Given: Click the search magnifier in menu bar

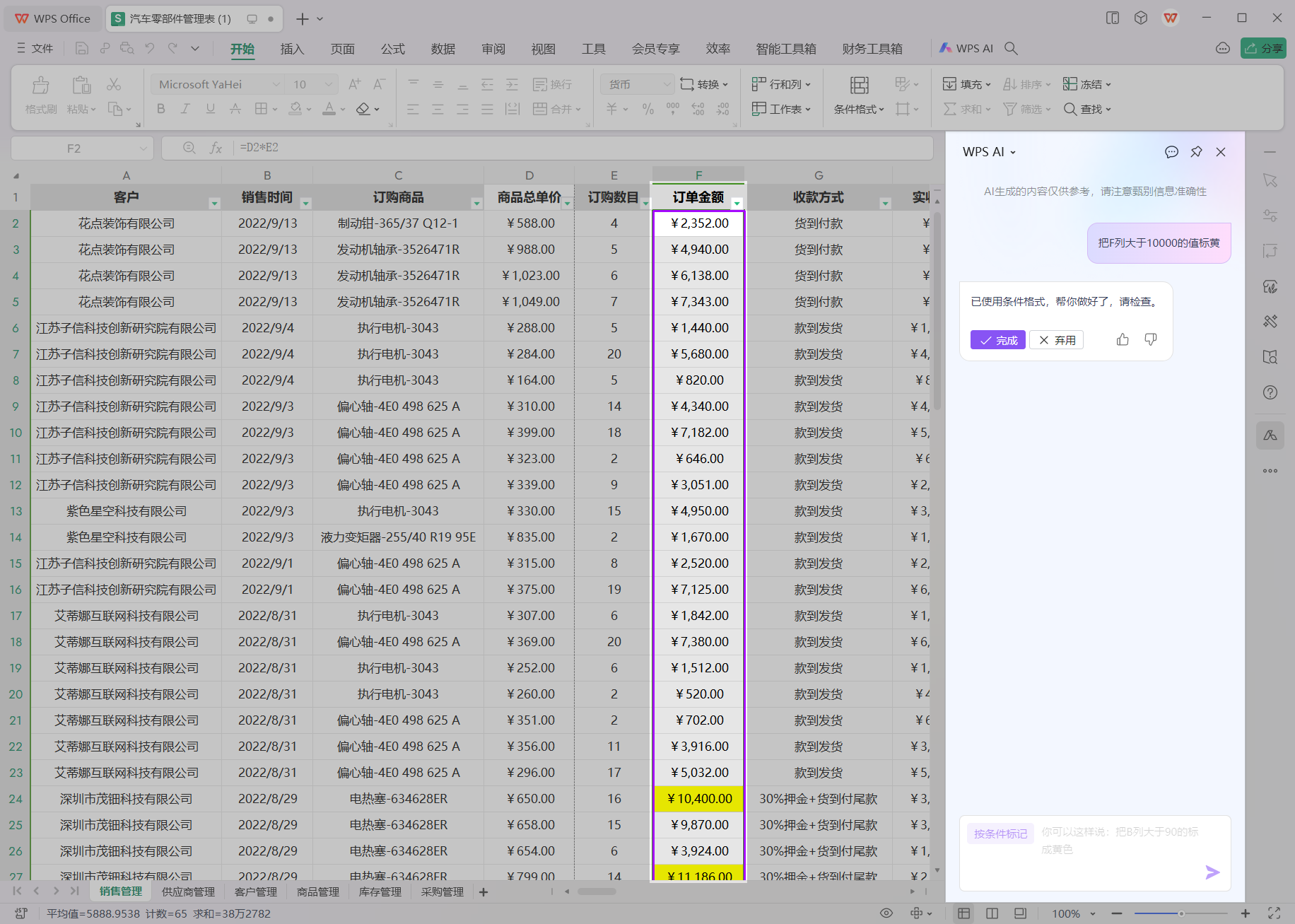Looking at the screenshot, I should 1012,48.
